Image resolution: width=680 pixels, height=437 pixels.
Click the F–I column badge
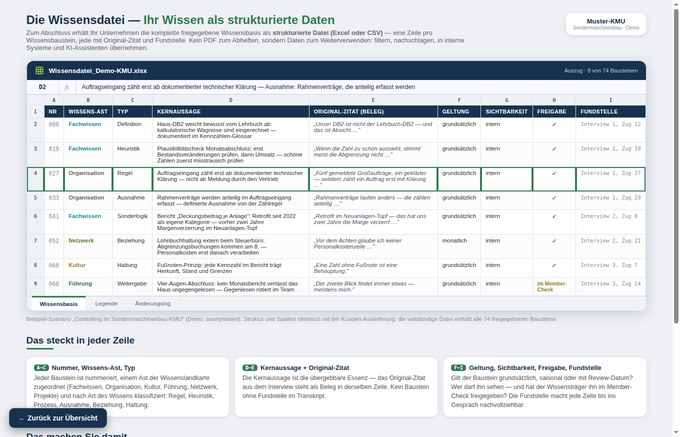click(x=458, y=368)
